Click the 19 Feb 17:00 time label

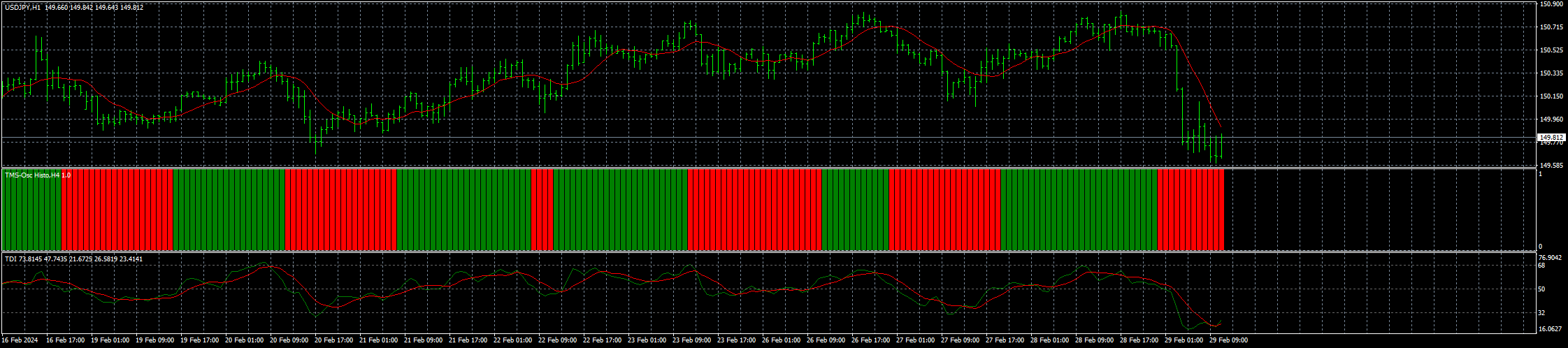pyautogui.click(x=199, y=341)
